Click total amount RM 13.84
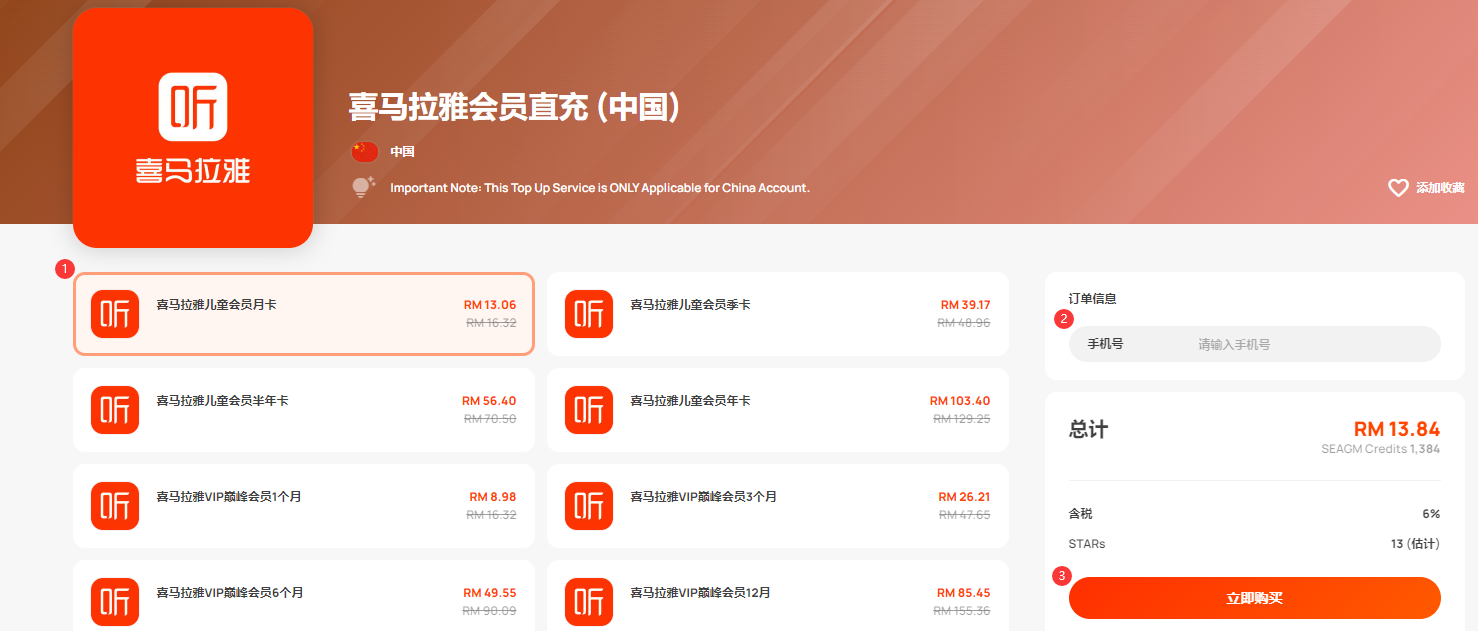The image size is (1478, 631). click(1397, 429)
